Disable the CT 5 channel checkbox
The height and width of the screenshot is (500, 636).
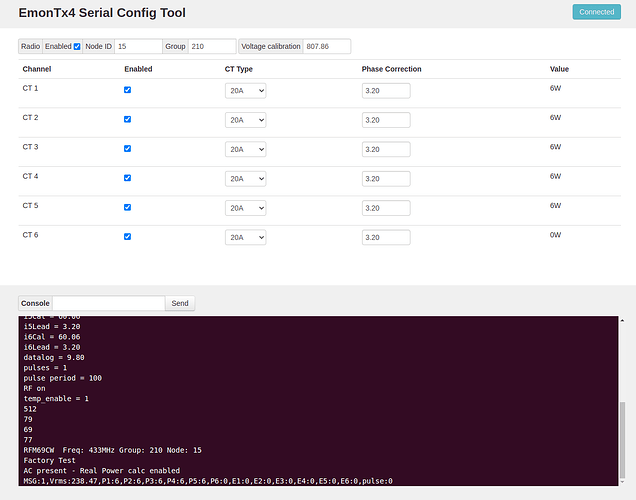[x=127, y=208]
